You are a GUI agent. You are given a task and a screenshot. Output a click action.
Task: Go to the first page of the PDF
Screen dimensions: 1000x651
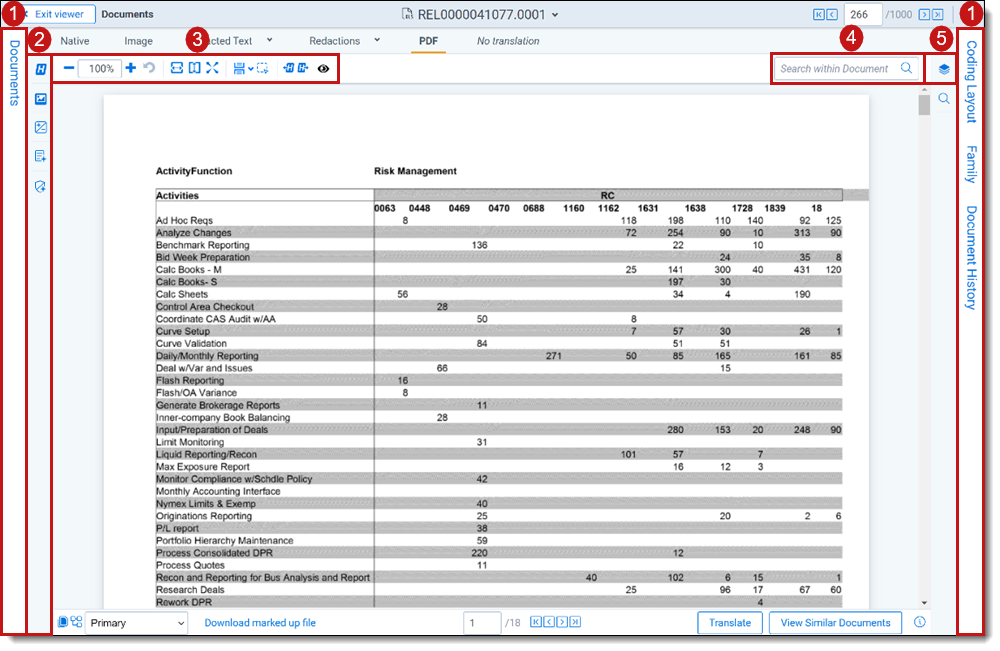tap(536, 622)
